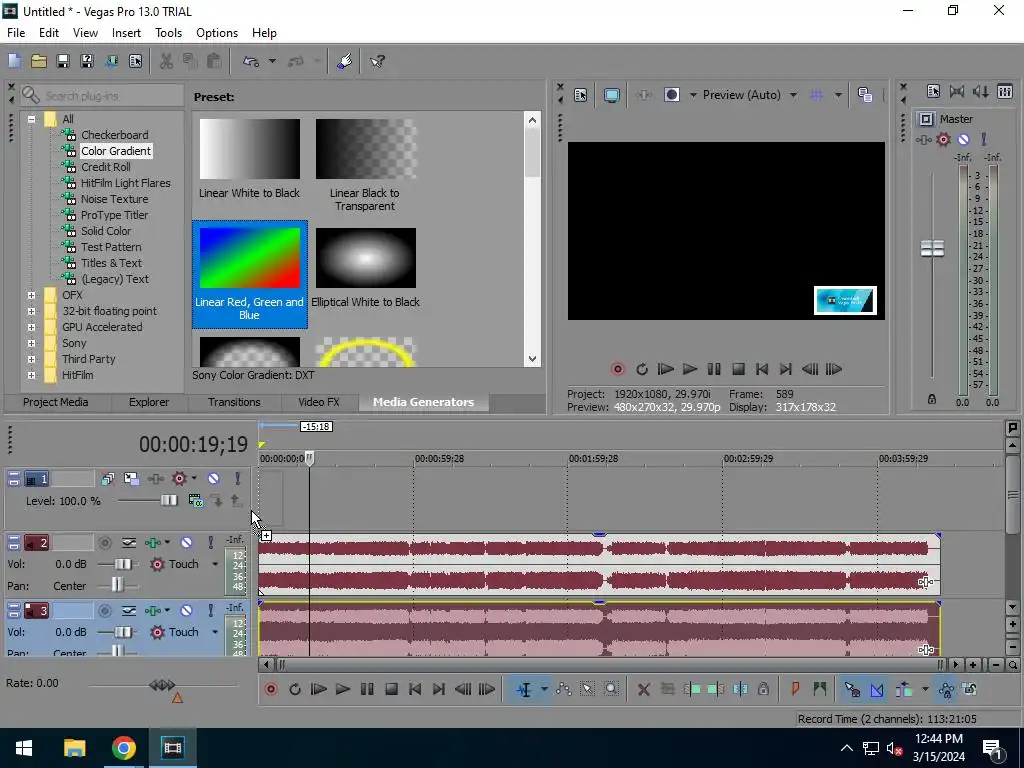Viewport: 1024px width, 768px height.
Task: Toggle Enable Snapping on timeline toolbar
Action: pos(852,690)
